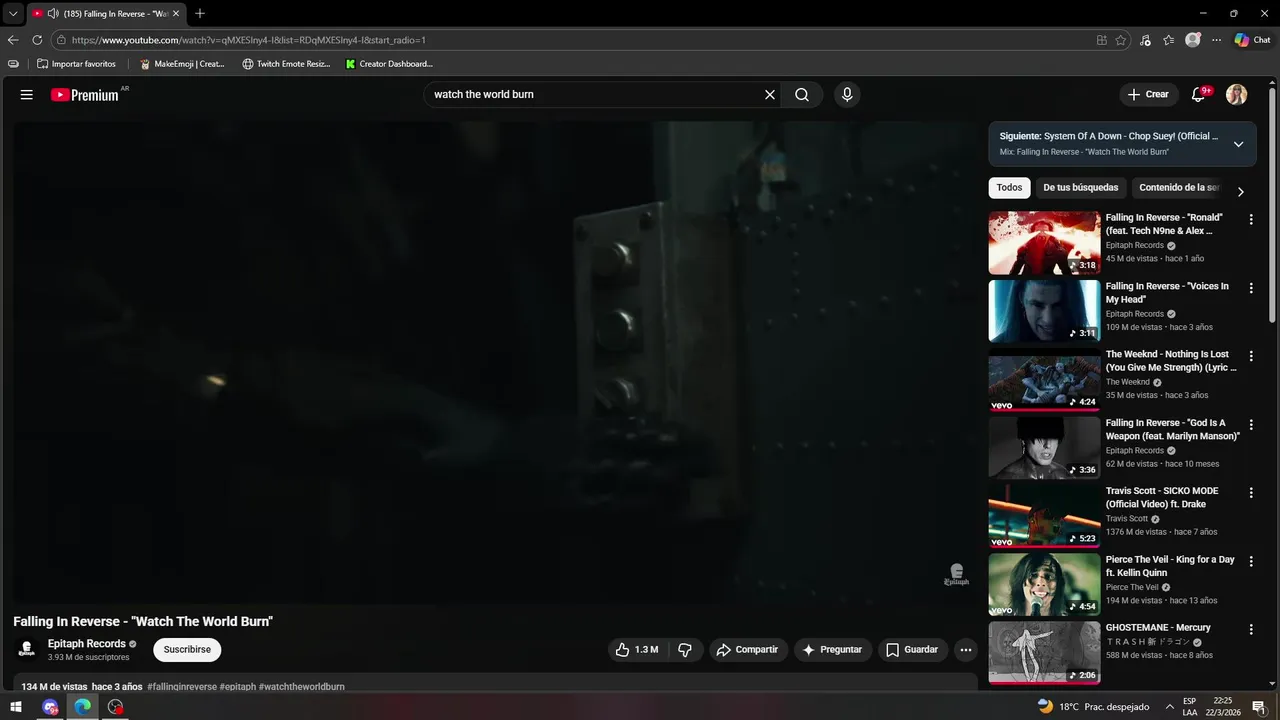Go back in browser
This screenshot has width=1280, height=720.
pyautogui.click(x=13, y=40)
